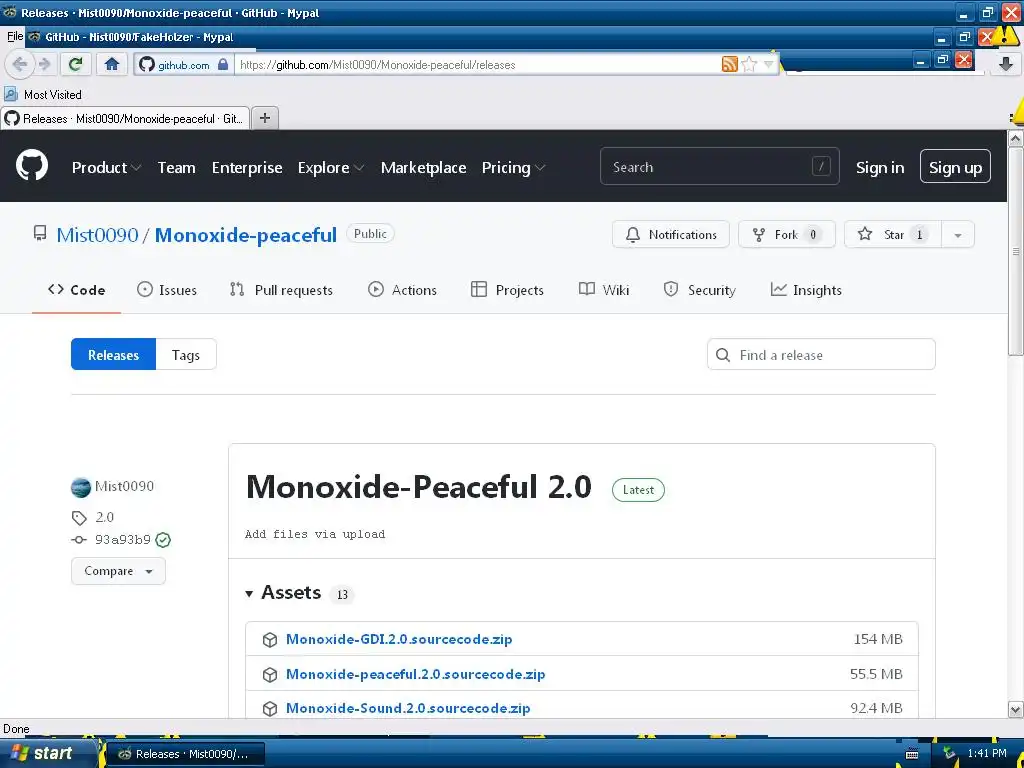Go to the browser home page
Viewport: 1024px width, 768px height.
pos(112,64)
